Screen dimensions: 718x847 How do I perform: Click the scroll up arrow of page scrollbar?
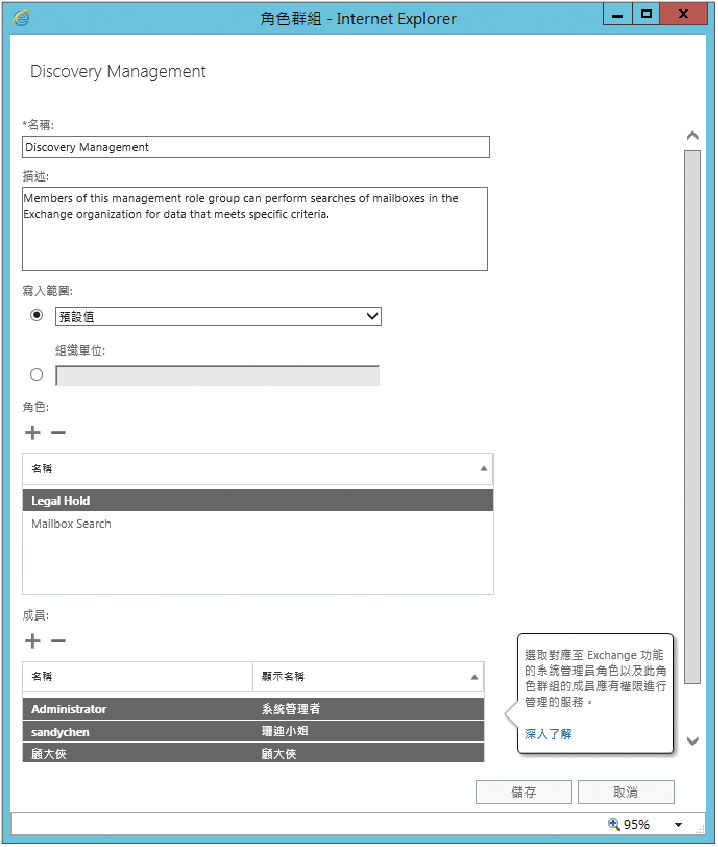[x=693, y=135]
